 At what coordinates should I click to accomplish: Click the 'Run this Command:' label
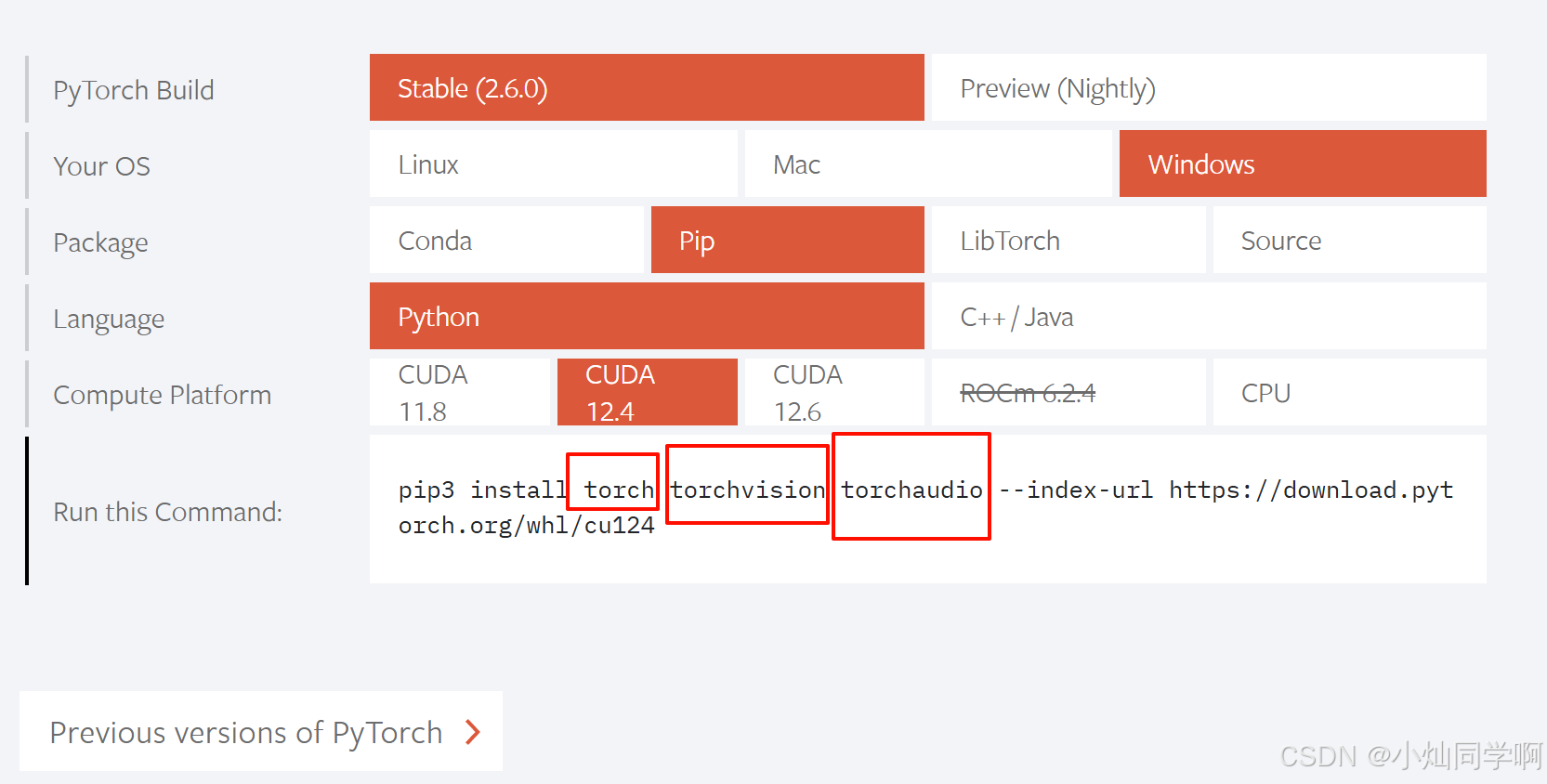168,512
